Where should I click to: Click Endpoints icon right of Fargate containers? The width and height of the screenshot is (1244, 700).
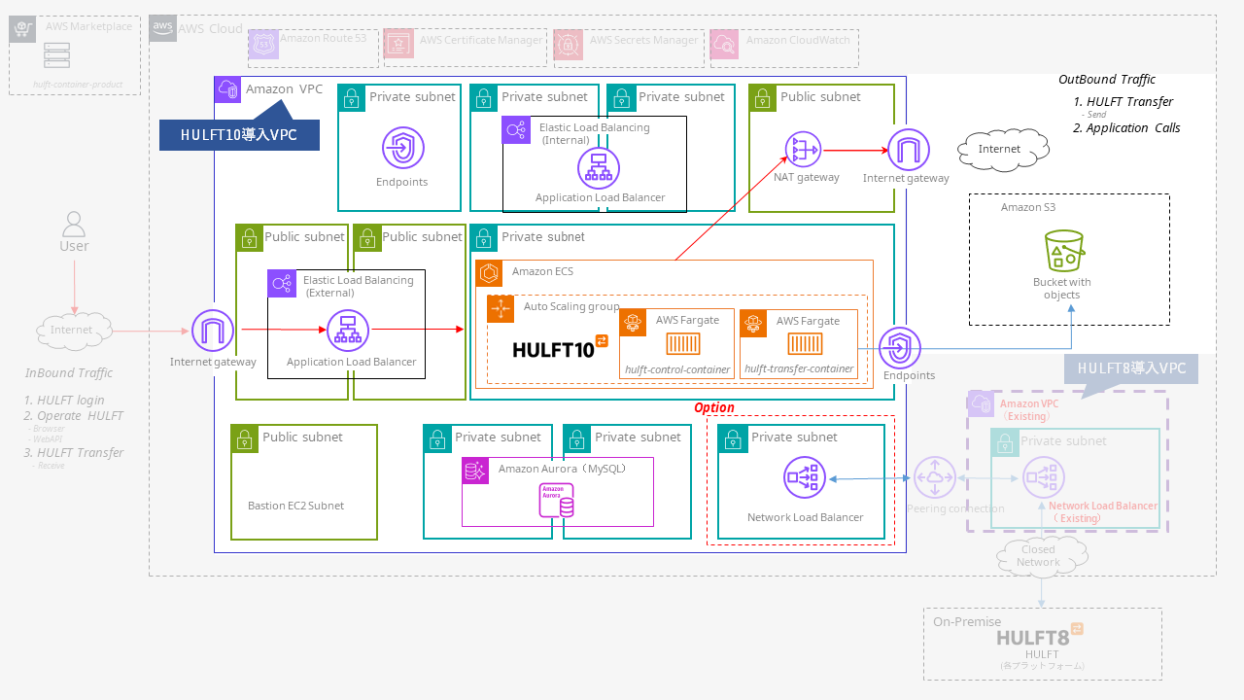[899, 348]
